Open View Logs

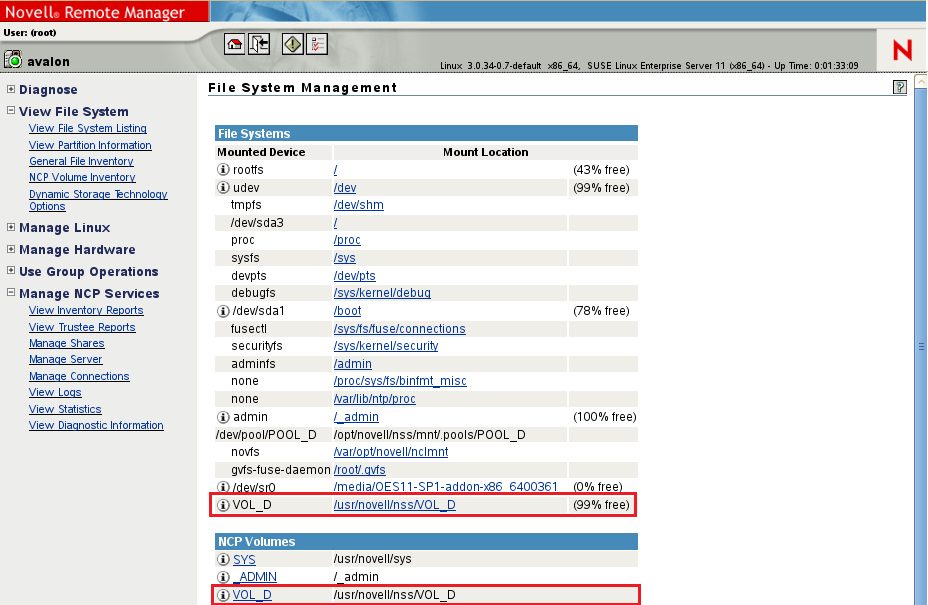point(55,392)
